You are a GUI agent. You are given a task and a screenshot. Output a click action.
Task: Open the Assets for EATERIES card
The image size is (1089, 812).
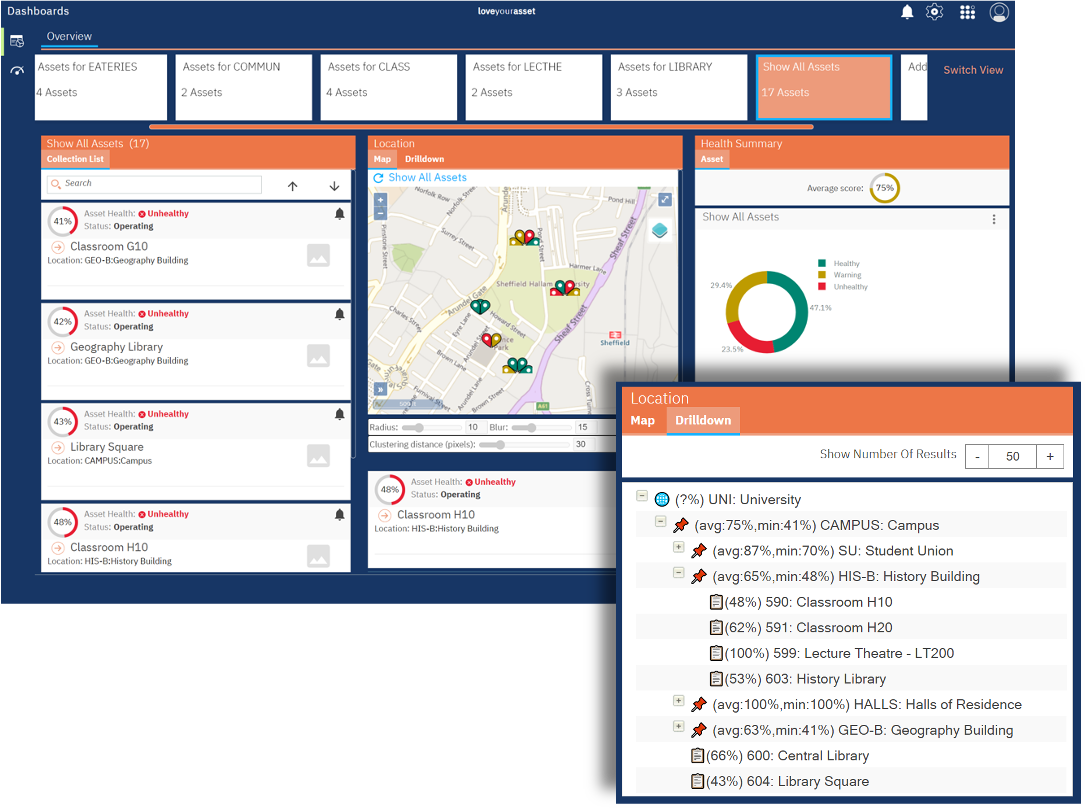(101, 87)
